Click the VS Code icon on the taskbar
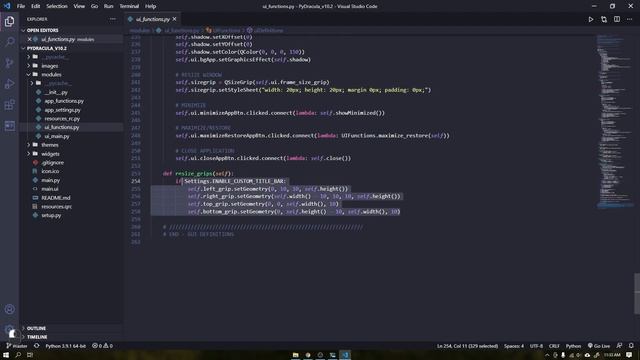640x360 pixels. pyautogui.click(x=345, y=355)
